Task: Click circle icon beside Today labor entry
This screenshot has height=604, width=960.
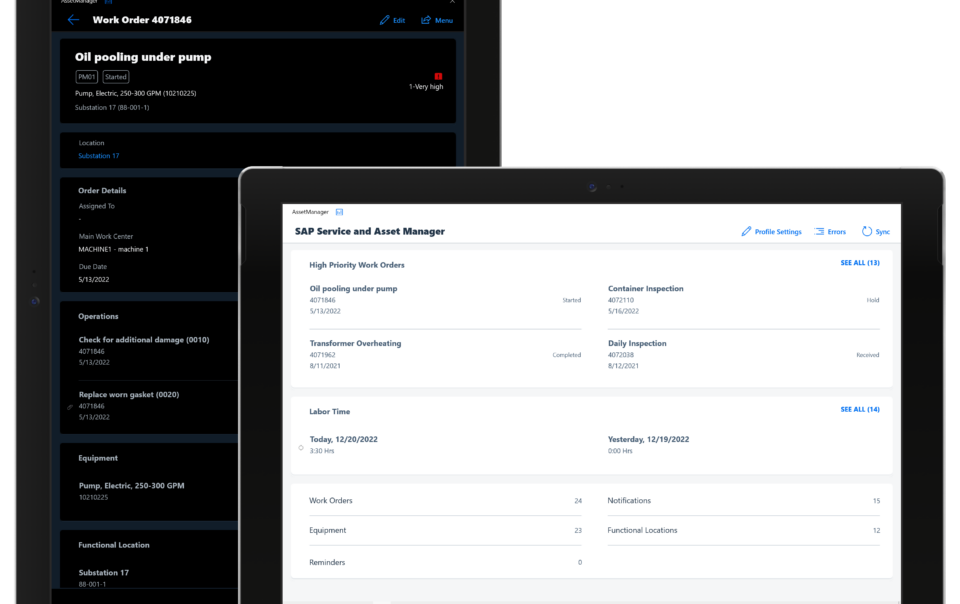Action: click(x=301, y=447)
